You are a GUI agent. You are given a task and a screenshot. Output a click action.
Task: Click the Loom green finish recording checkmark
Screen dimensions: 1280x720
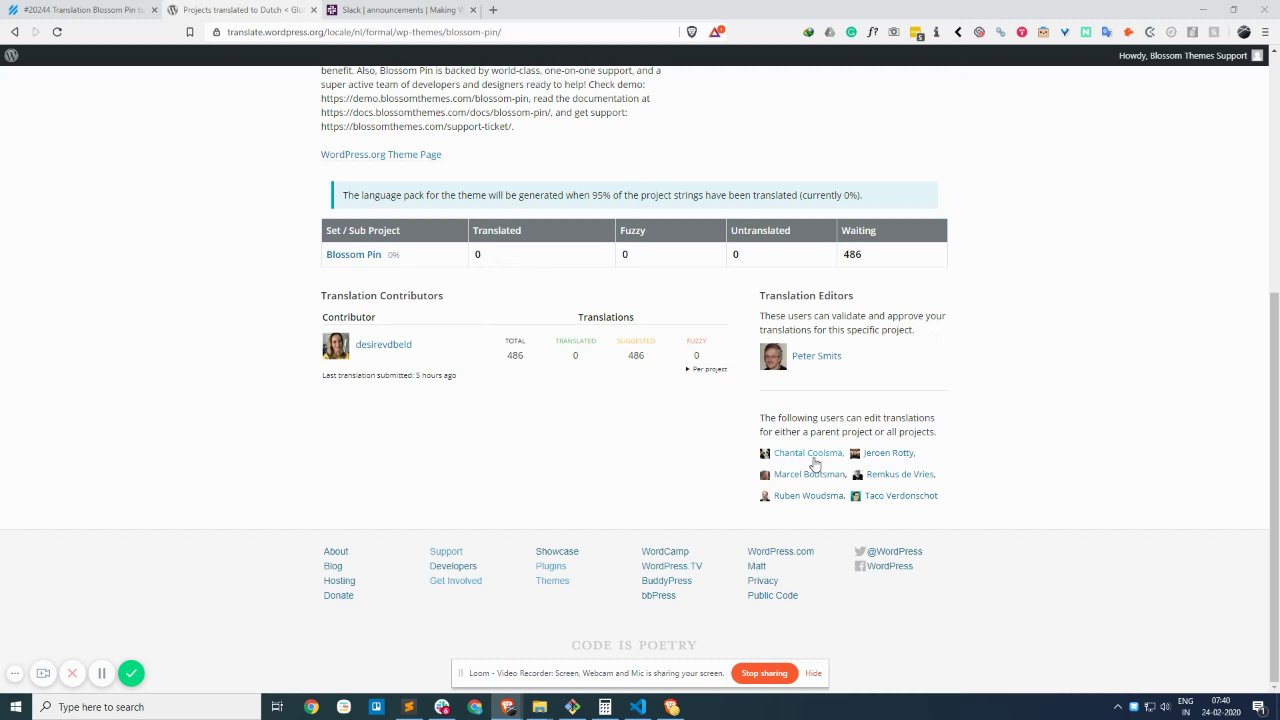[131, 673]
